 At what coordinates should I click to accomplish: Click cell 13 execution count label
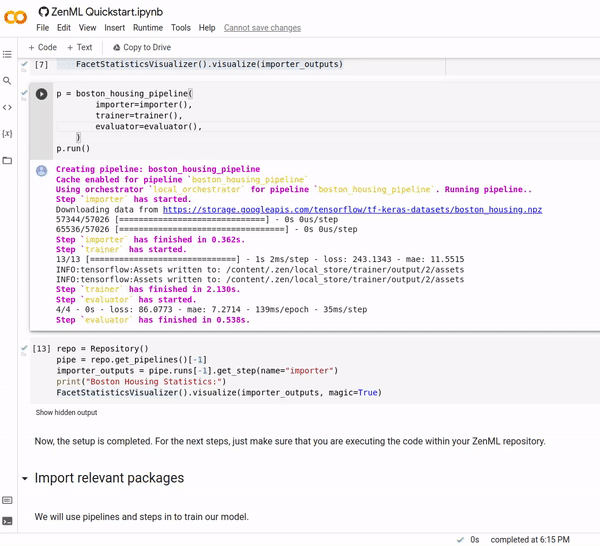(41, 349)
